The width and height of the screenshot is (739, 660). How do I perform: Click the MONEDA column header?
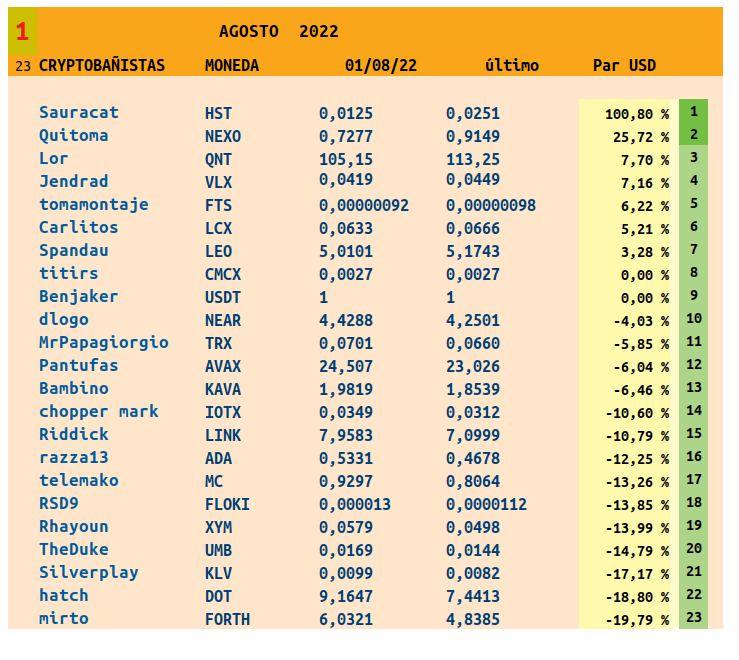click(231, 66)
